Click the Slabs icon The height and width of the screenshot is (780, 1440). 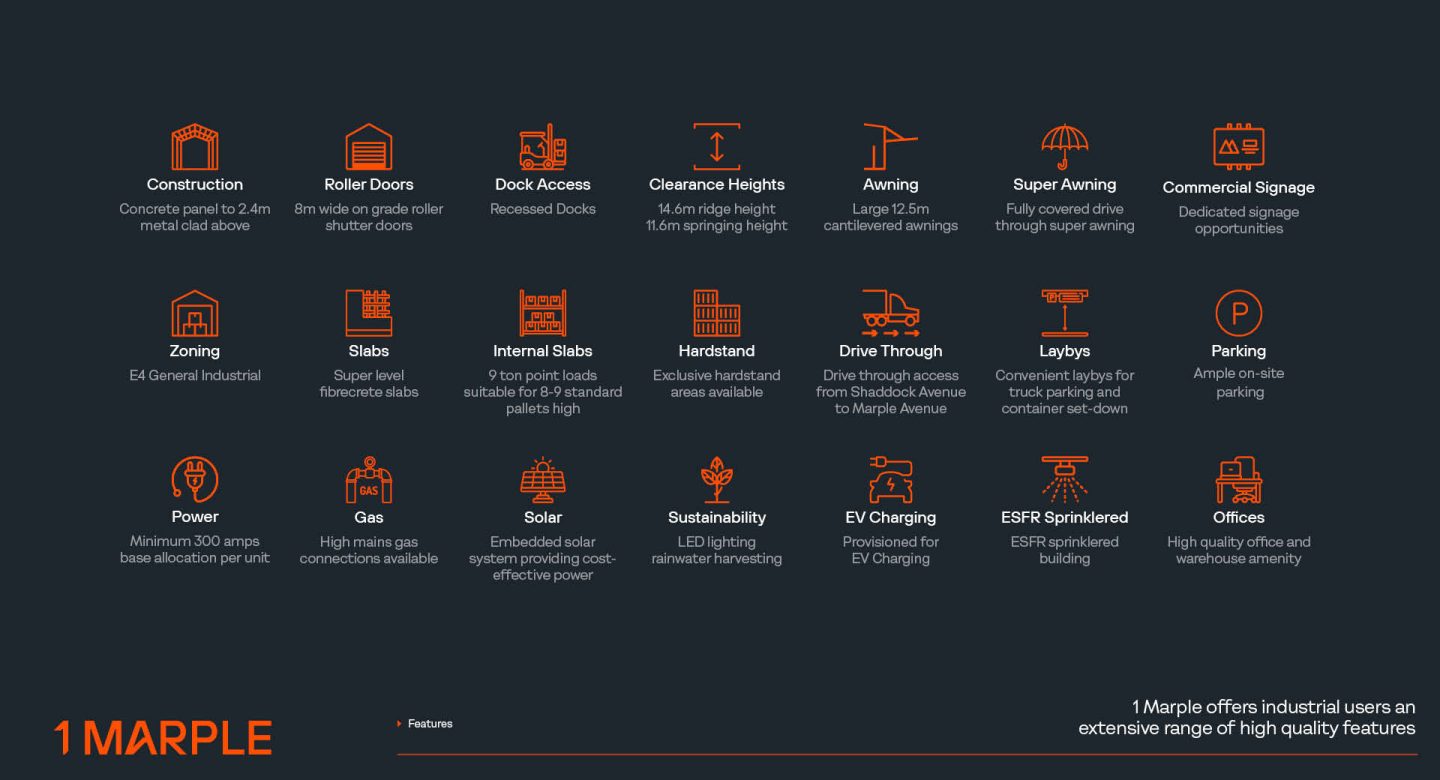[x=369, y=313]
